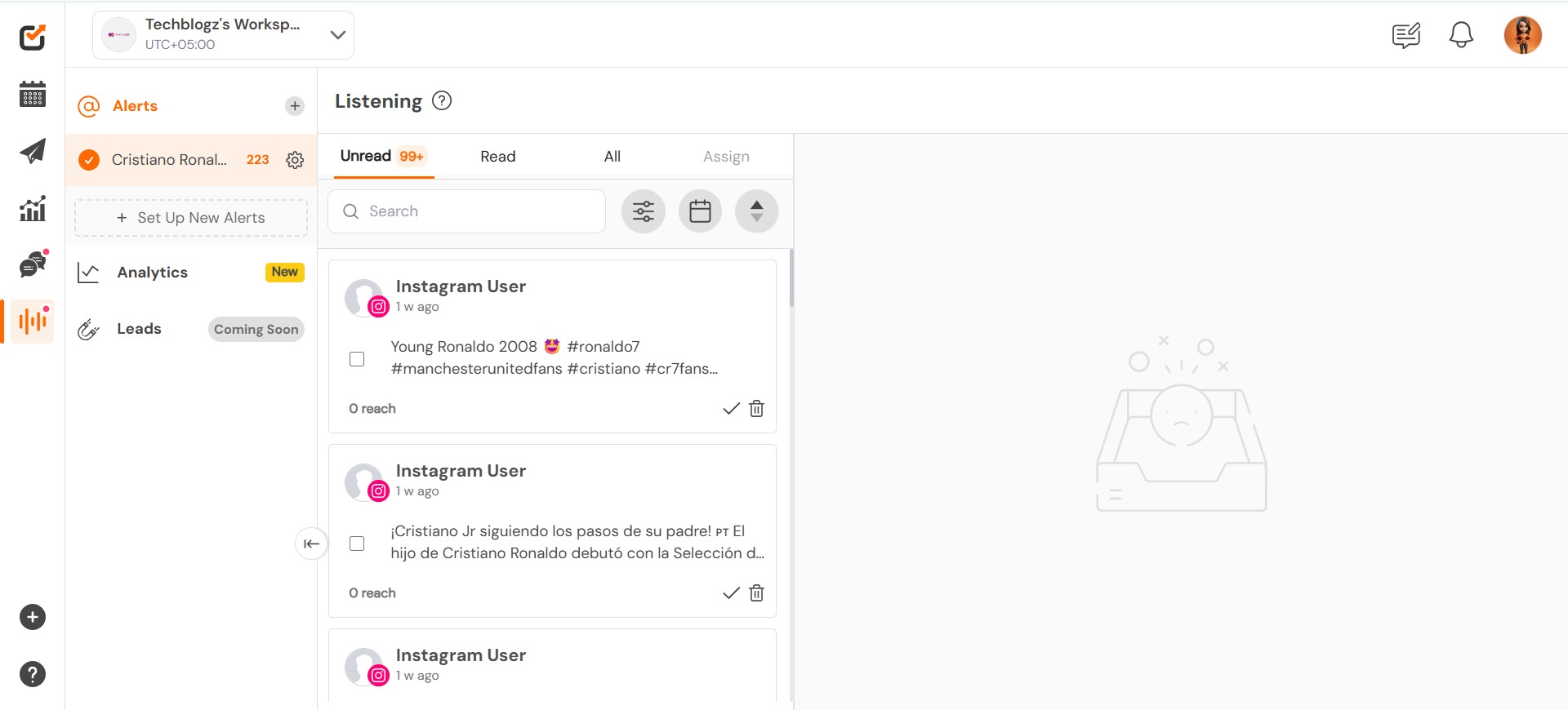Open the compose notes icon in top bar
The width and height of the screenshot is (1568, 710).
(1406, 35)
